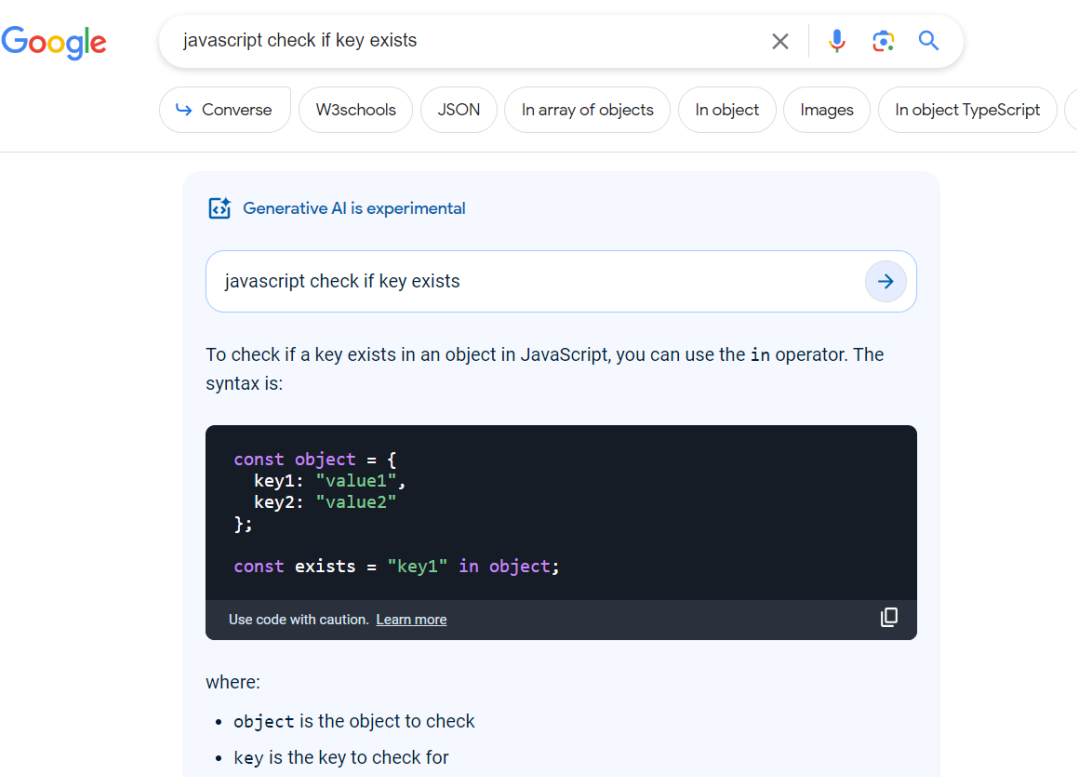The width and height of the screenshot is (1077, 777).
Task: Select the JSON filter chip
Action: [x=459, y=110]
